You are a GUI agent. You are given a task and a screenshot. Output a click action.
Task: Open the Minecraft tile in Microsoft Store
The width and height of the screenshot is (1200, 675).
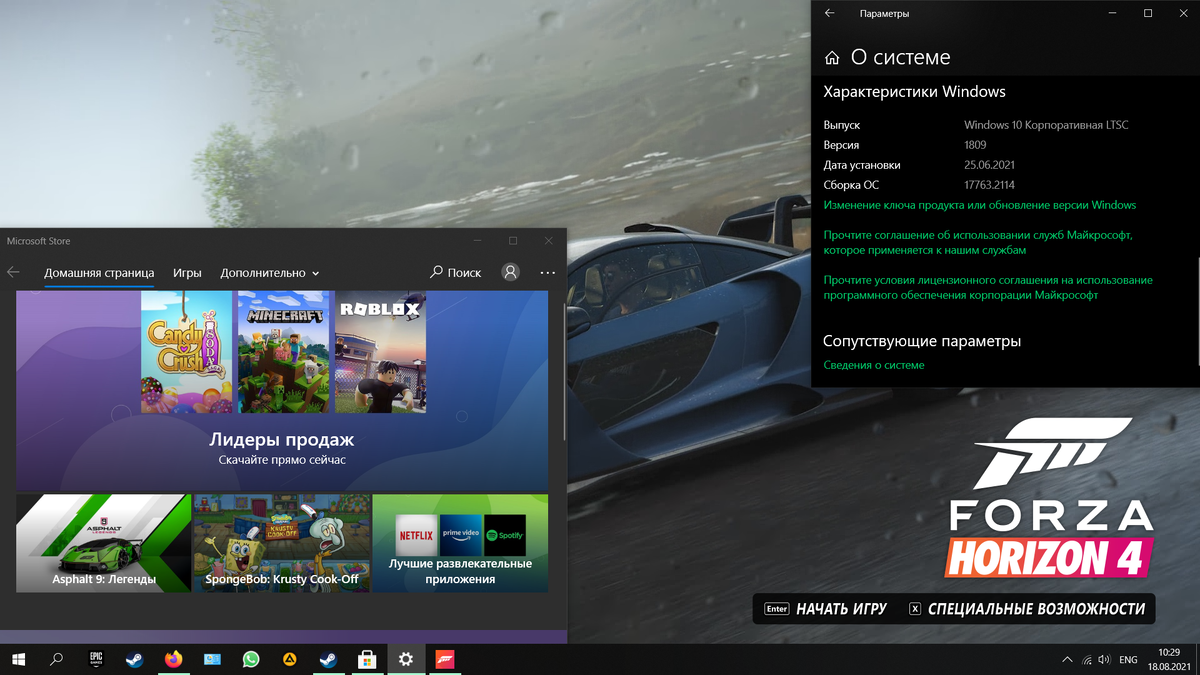285,350
